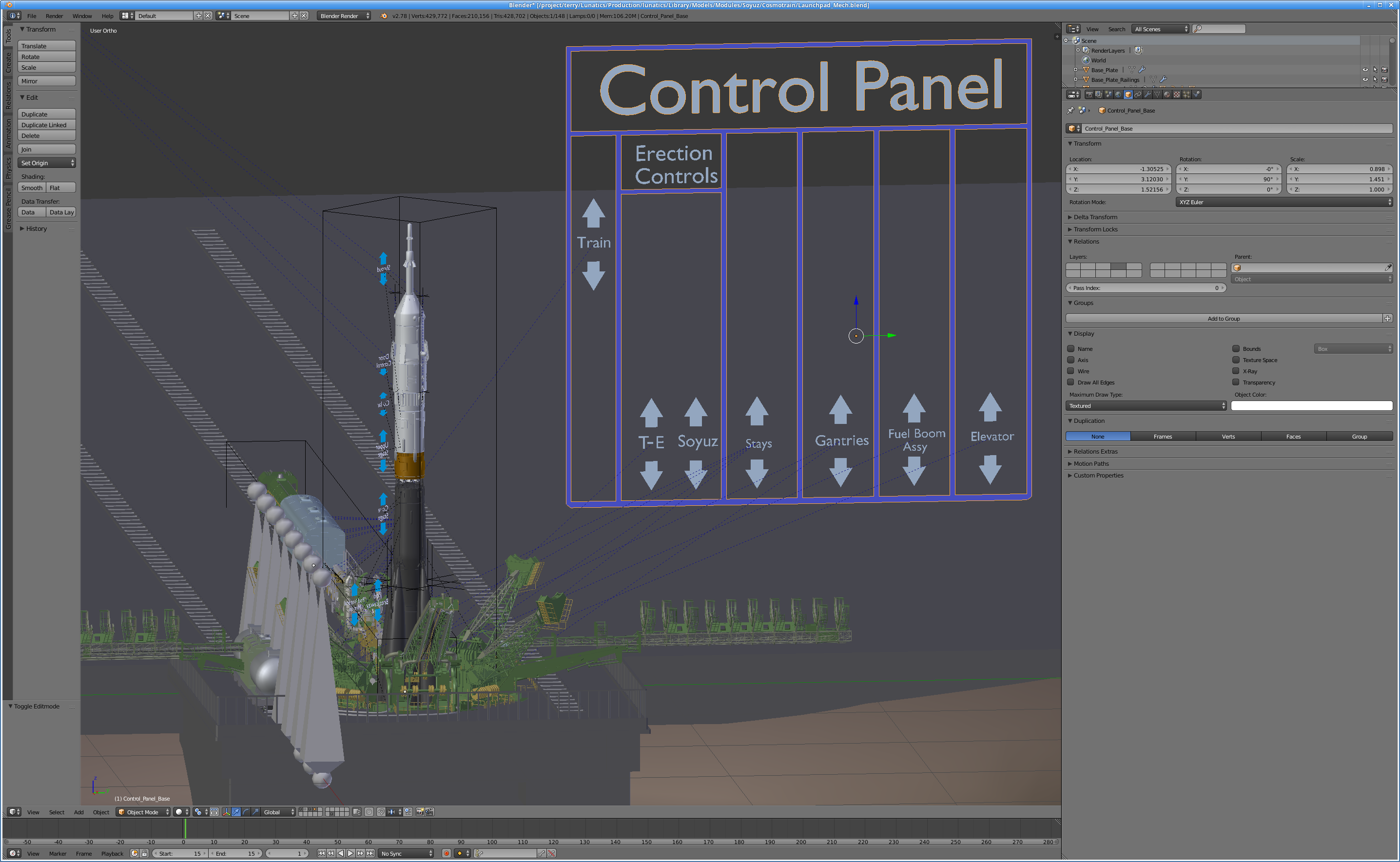Click the white Object Color swatch
The width and height of the screenshot is (1400, 862).
(x=1311, y=406)
